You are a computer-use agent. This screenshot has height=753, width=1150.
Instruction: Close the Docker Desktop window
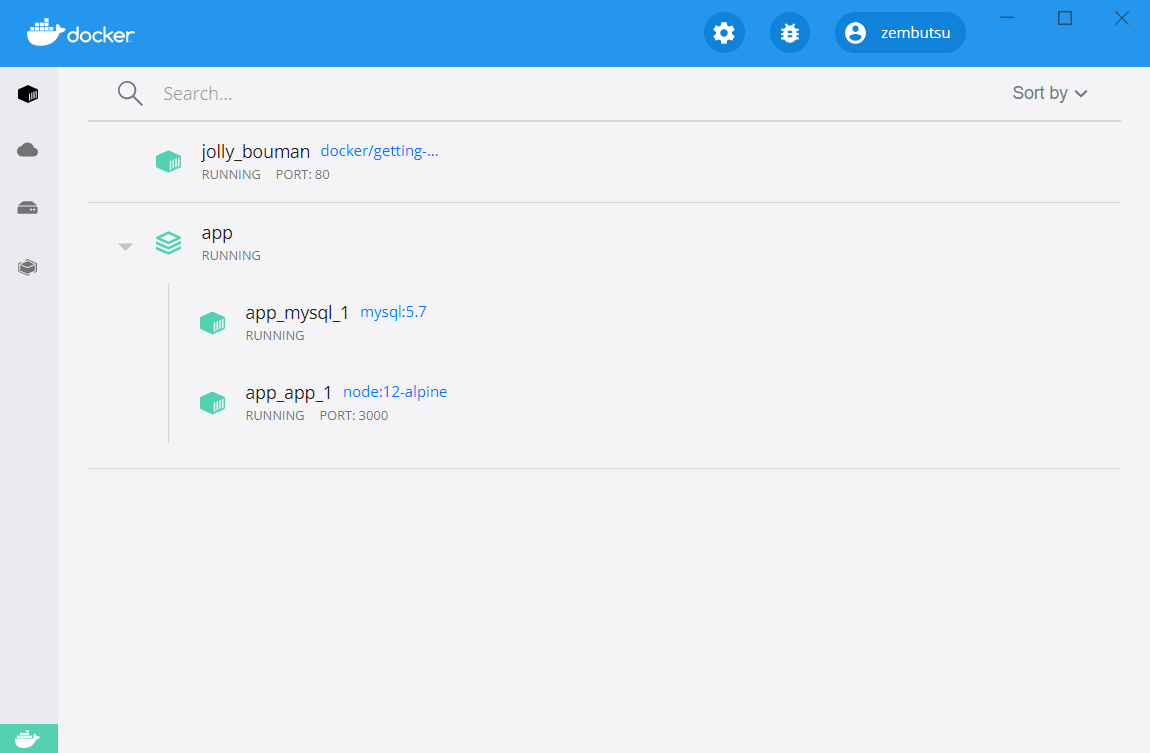coord(1121,18)
